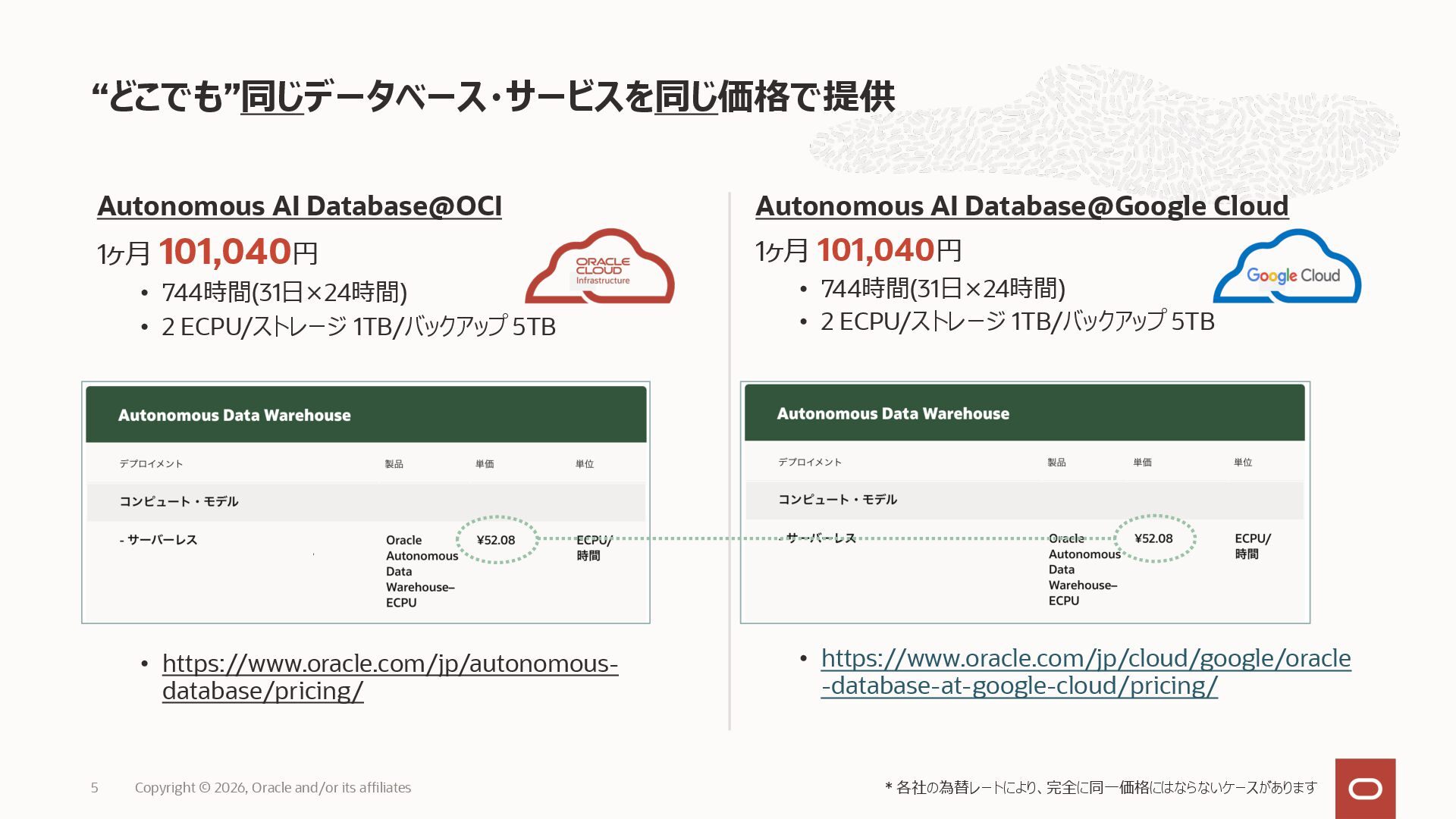Viewport: 1456px width, 819px height.
Task: Click the circled ¥52.08 price in left table
Action: (496, 540)
